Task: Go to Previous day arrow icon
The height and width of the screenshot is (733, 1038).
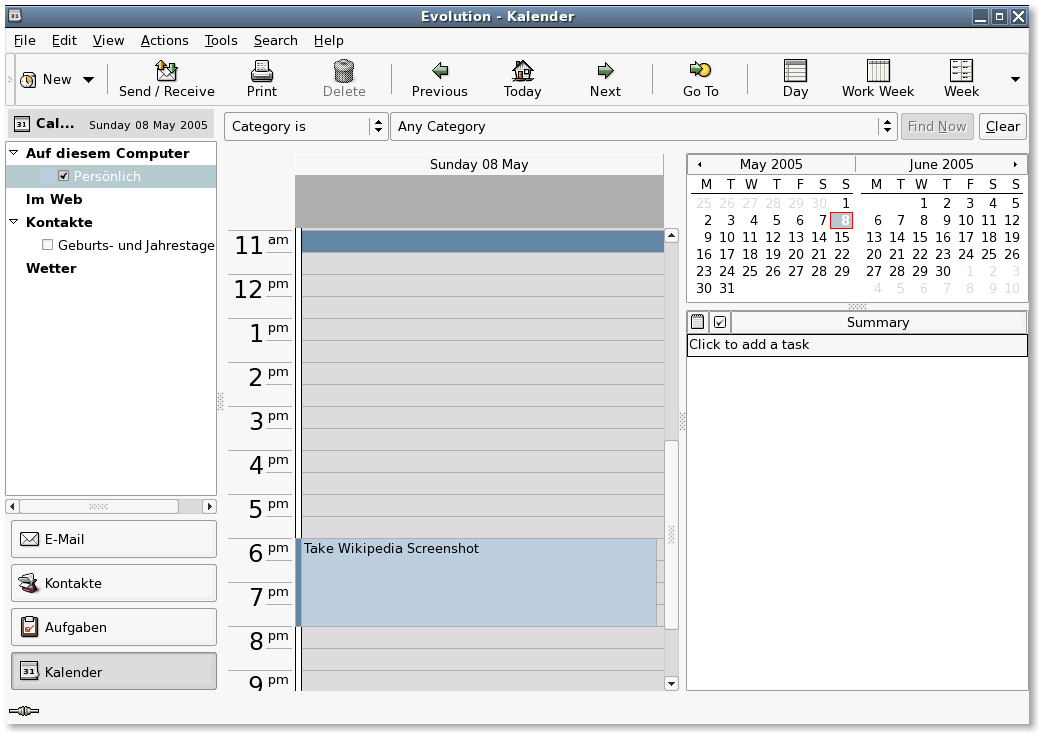Action: click(x=440, y=70)
